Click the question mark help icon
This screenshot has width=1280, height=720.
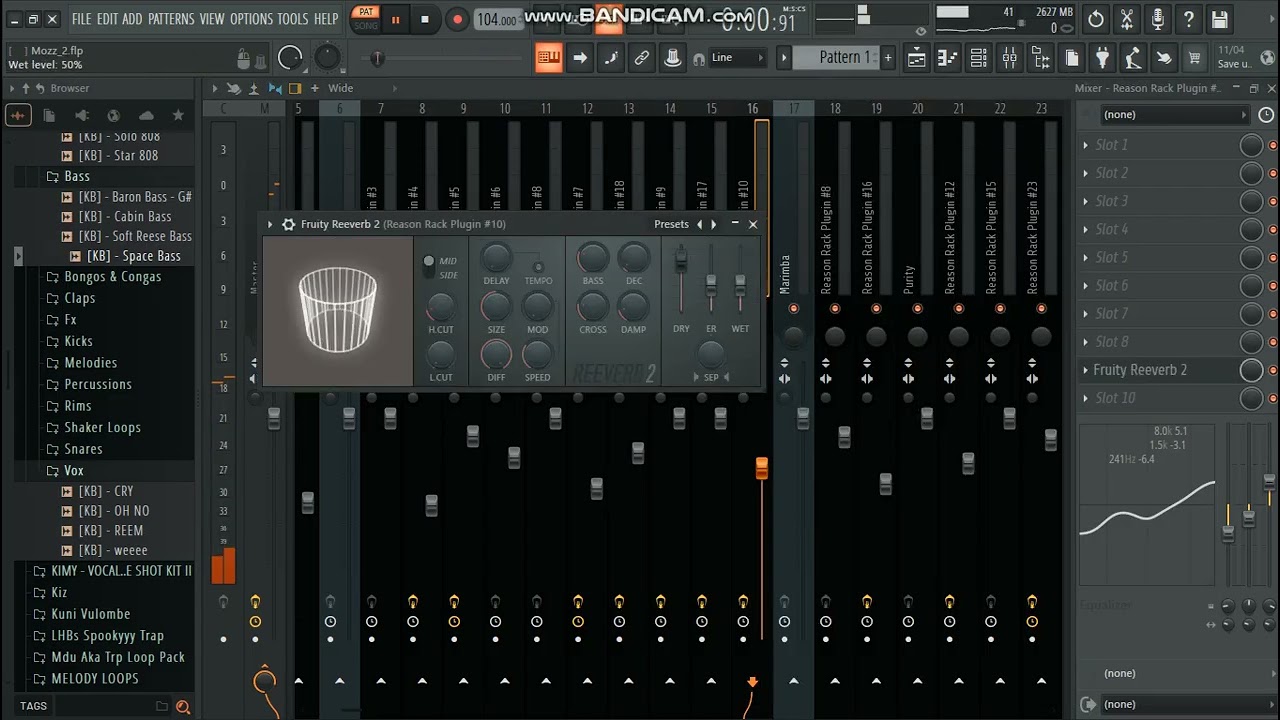[1188, 19]
